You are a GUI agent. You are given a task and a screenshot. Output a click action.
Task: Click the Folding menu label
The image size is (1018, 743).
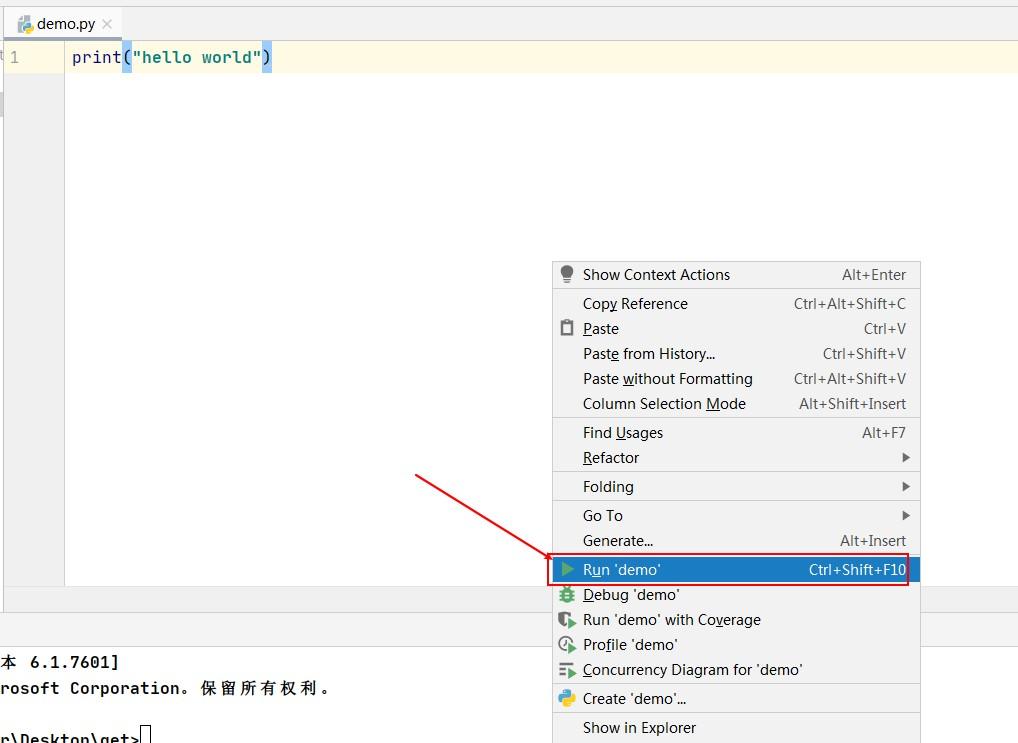[608, 486]
